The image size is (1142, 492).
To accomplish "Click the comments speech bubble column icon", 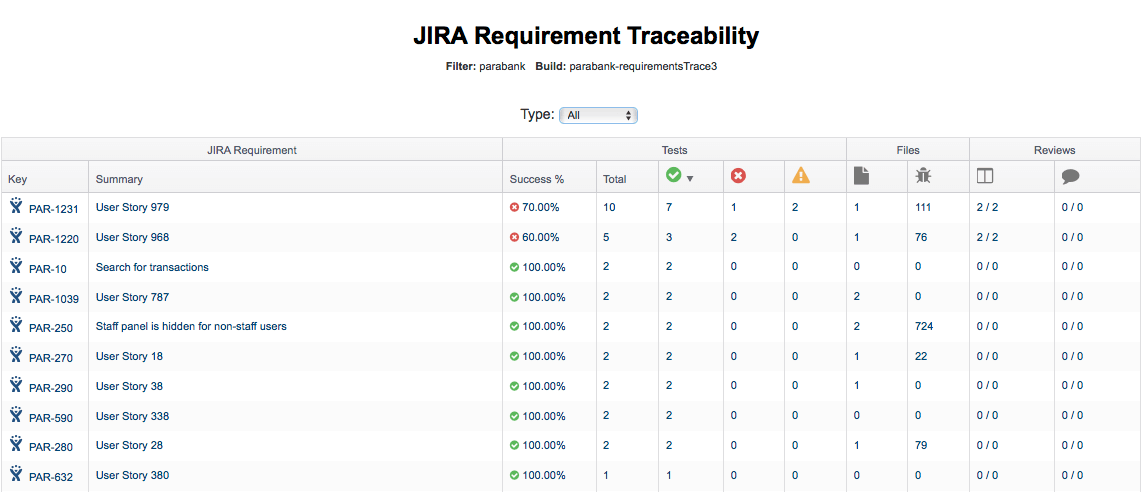I will click(x=1070, y=176).
